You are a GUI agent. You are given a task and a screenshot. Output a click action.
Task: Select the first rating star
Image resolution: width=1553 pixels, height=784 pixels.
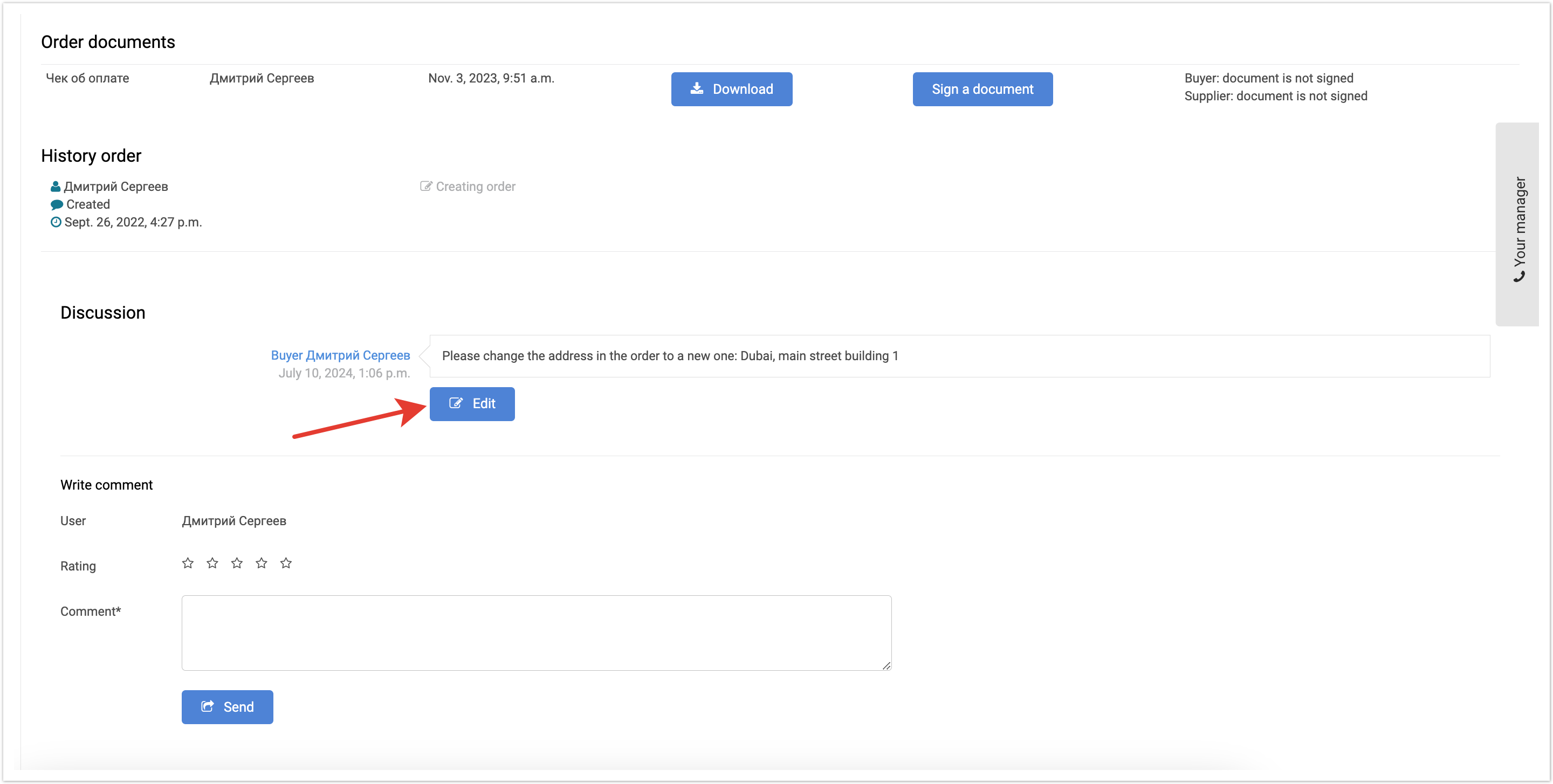[188, 563]
